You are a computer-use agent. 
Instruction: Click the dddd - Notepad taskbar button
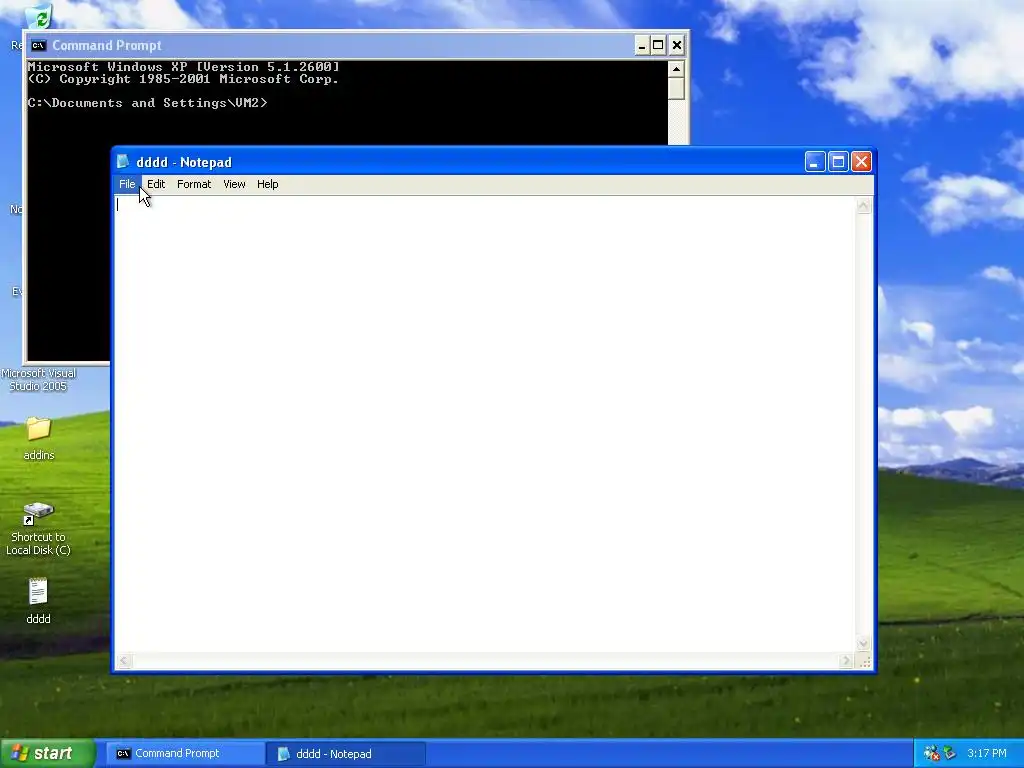pos(345,754)
